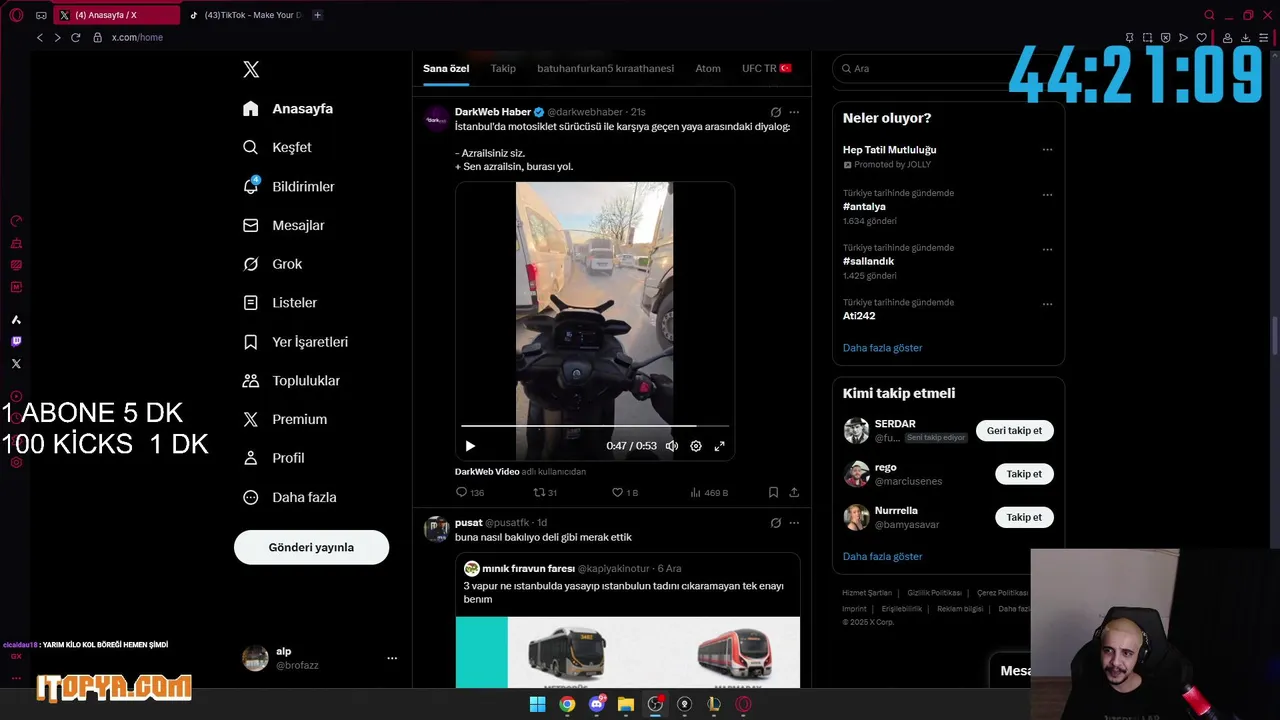Open Opera GX from taskbar

(x=743, y=704)
